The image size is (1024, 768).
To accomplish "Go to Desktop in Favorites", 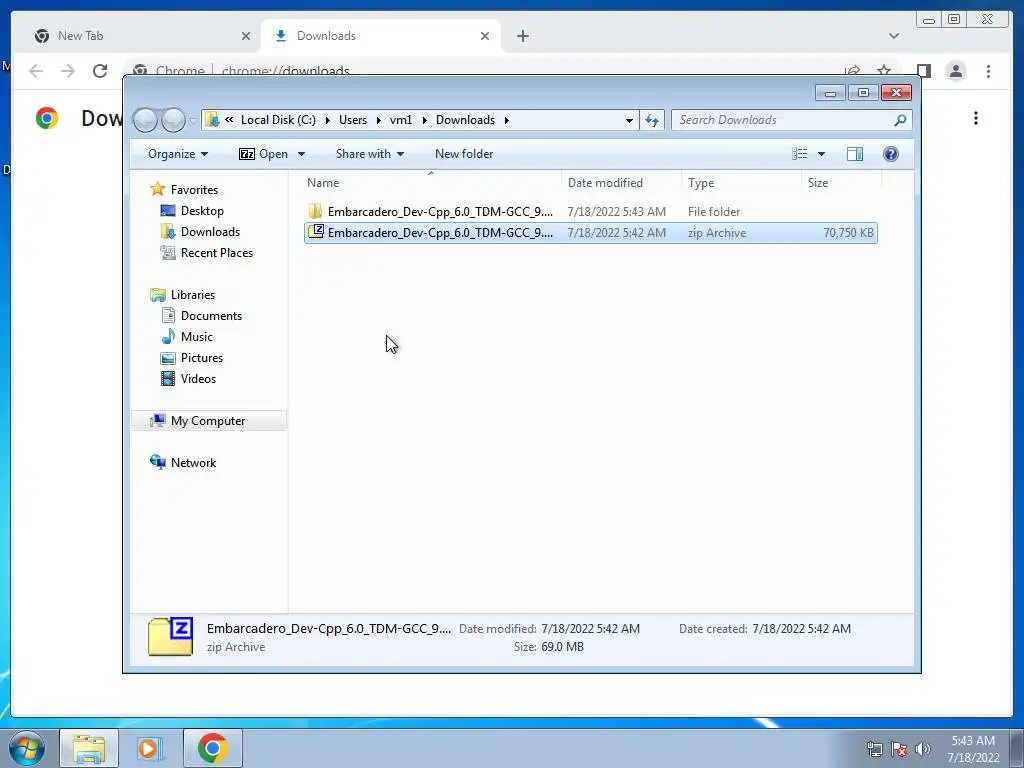I will click(202, 211).
